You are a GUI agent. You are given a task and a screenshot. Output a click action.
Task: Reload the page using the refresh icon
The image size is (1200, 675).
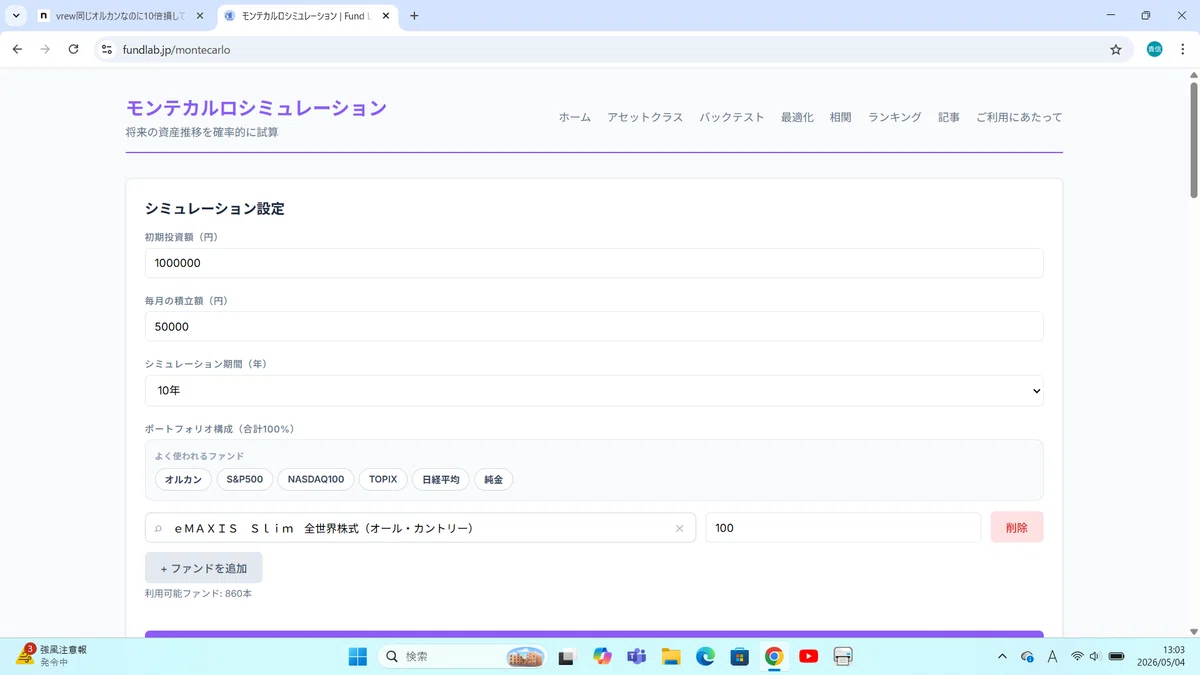73,49
